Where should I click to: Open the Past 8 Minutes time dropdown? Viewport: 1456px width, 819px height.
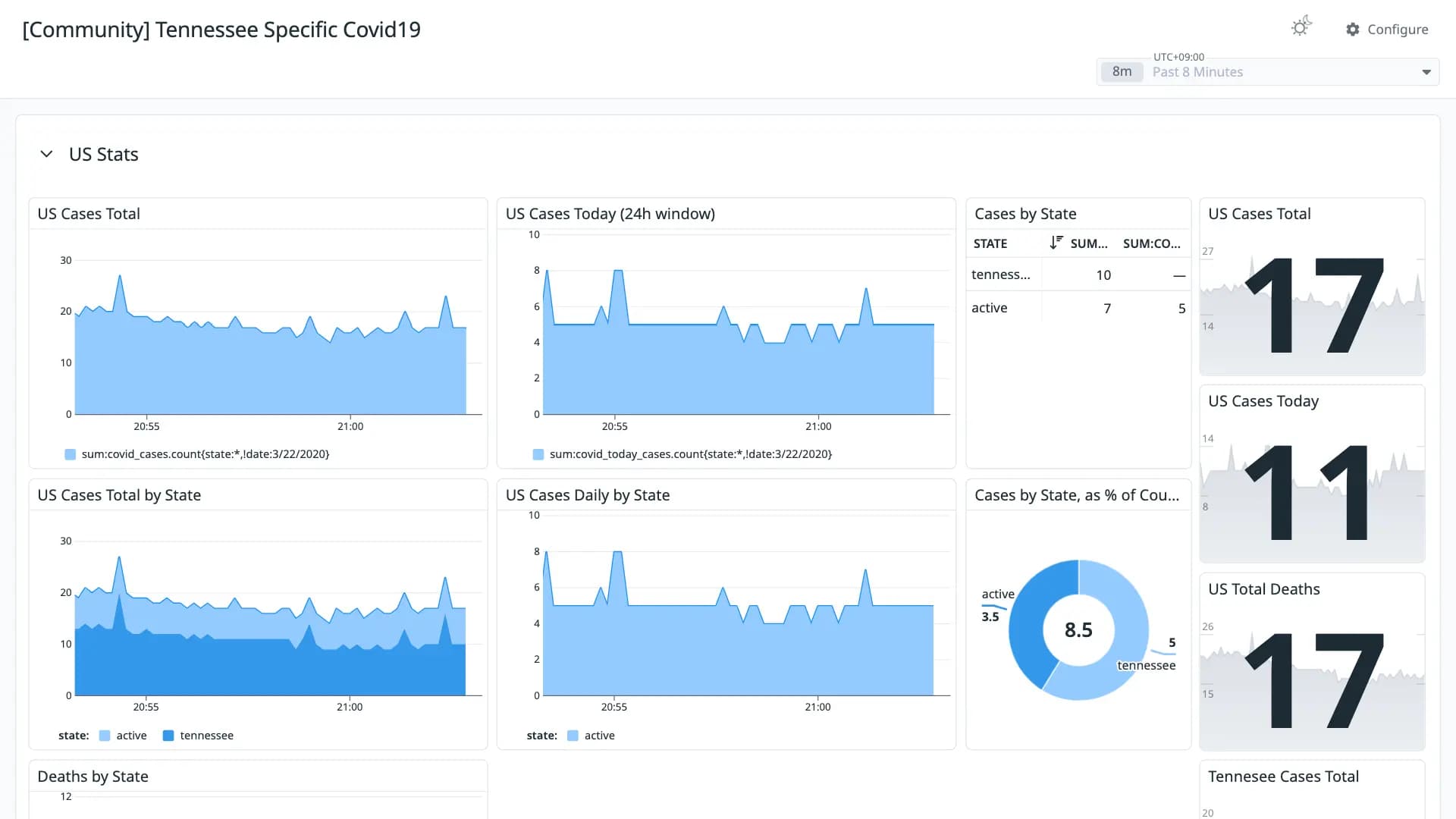1268,72
